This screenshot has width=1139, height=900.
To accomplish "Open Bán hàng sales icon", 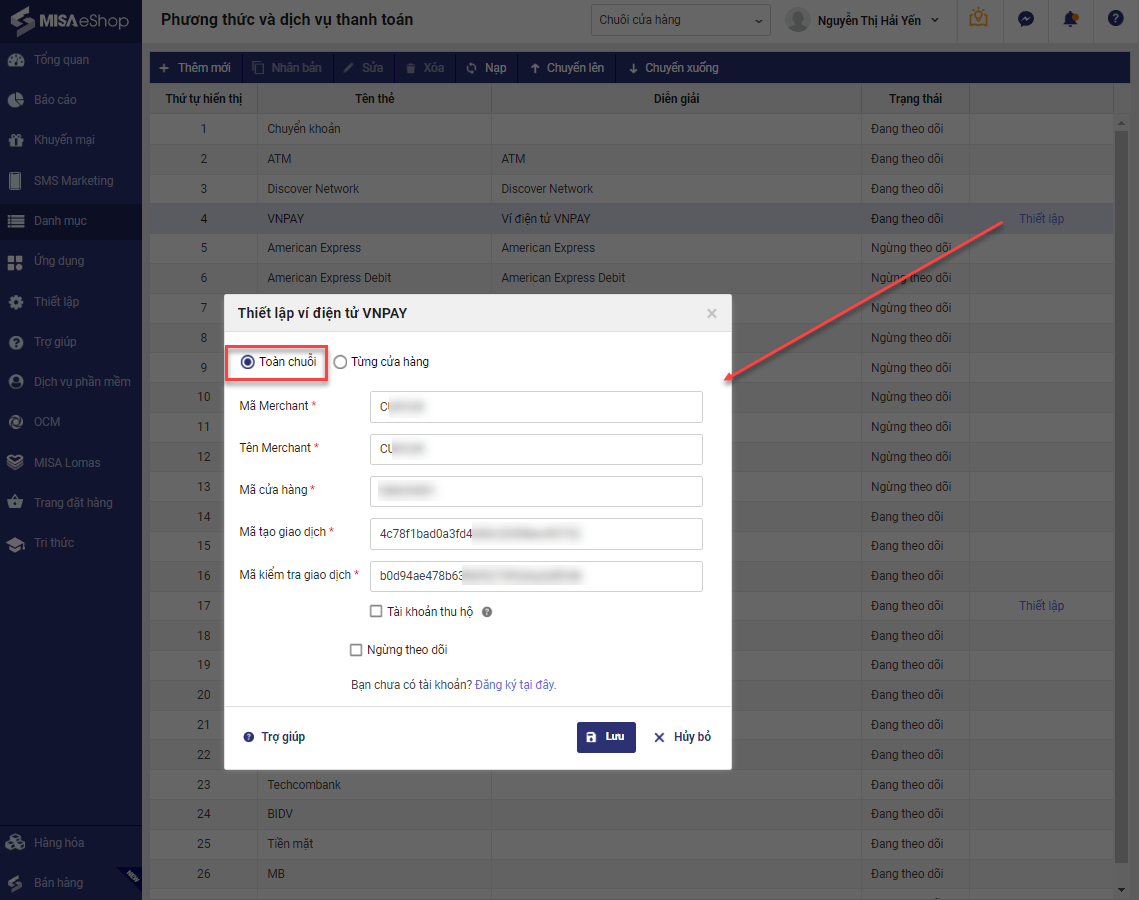I will [x=15, y=883].
